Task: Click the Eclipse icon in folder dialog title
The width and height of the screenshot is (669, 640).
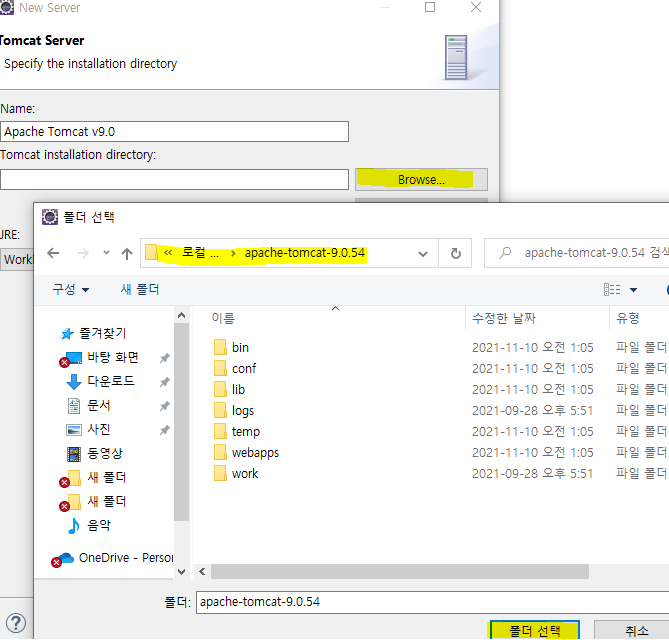Action: click(49, 217)
